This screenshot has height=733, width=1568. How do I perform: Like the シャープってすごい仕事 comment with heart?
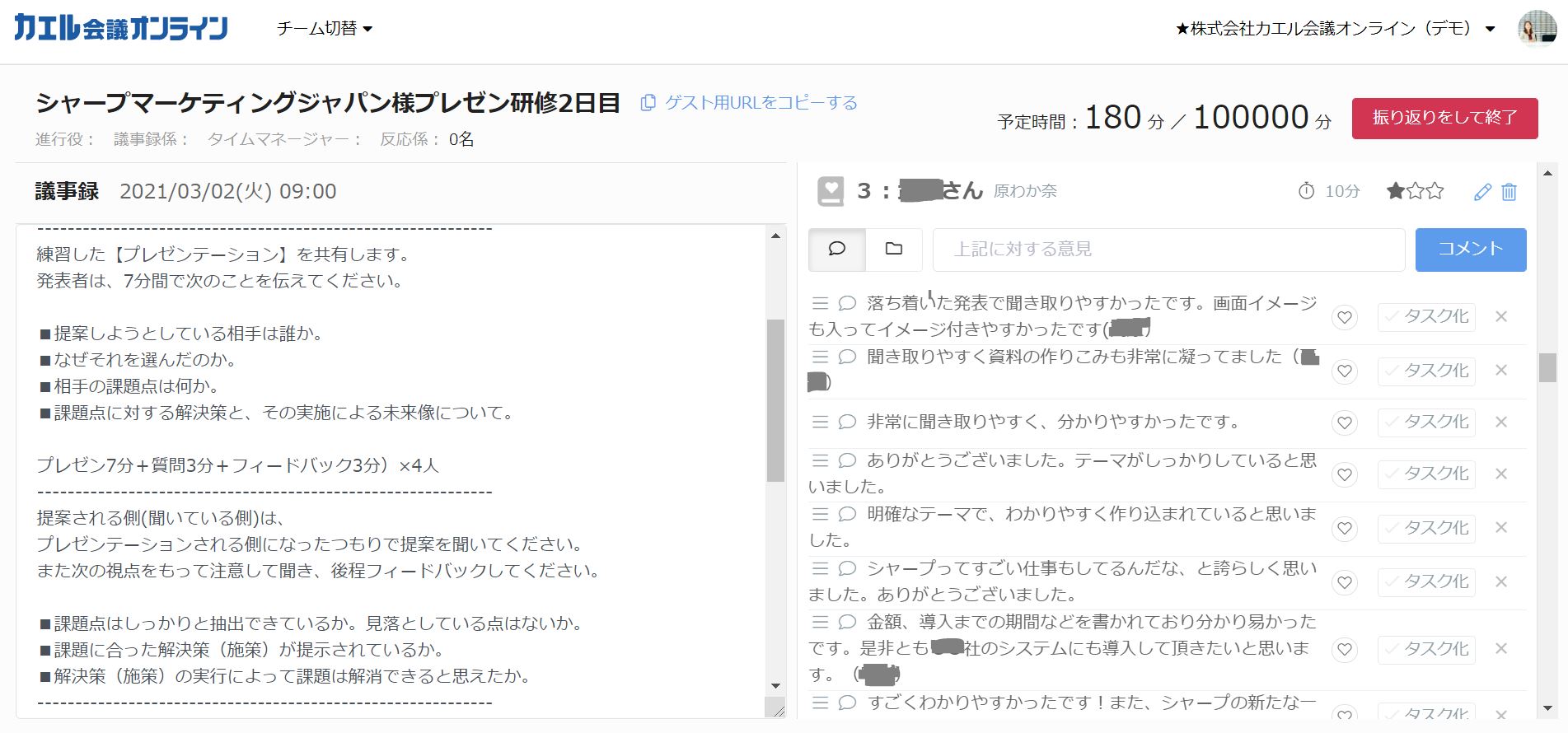tap(1345, 582)
